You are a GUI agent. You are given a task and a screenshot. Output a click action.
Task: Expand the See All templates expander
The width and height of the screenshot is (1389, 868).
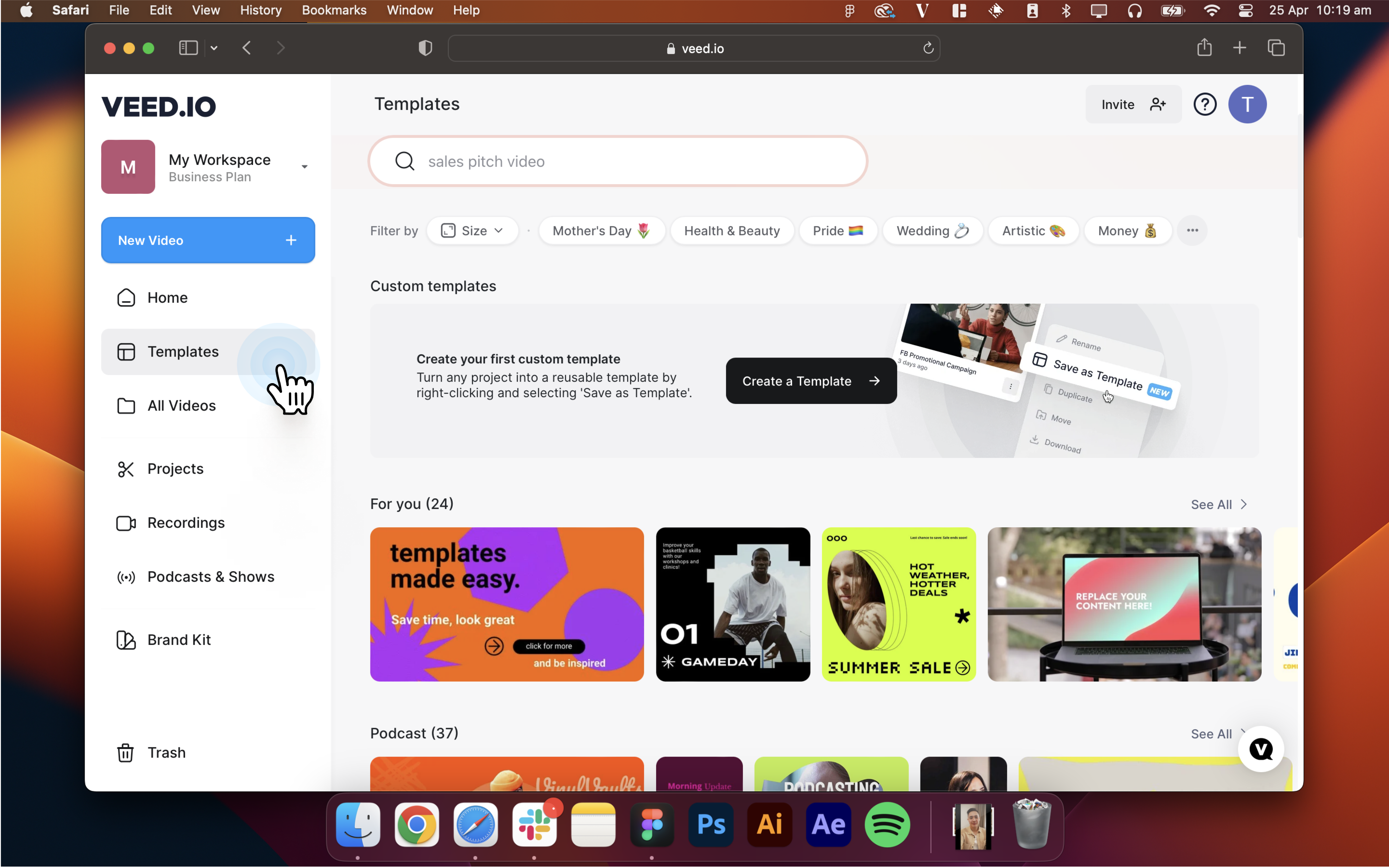tap(1218, 504)
